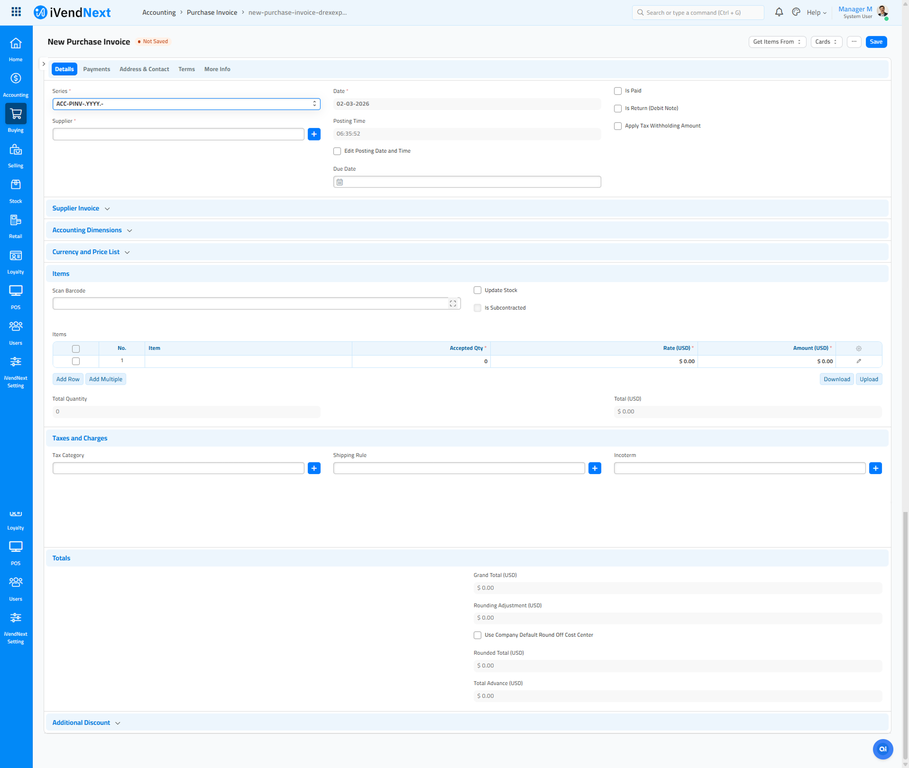Select the POS icon in the sidebar
Image resolution: width=909 pixels, height=768 pixels.
(x=15, y=291)
